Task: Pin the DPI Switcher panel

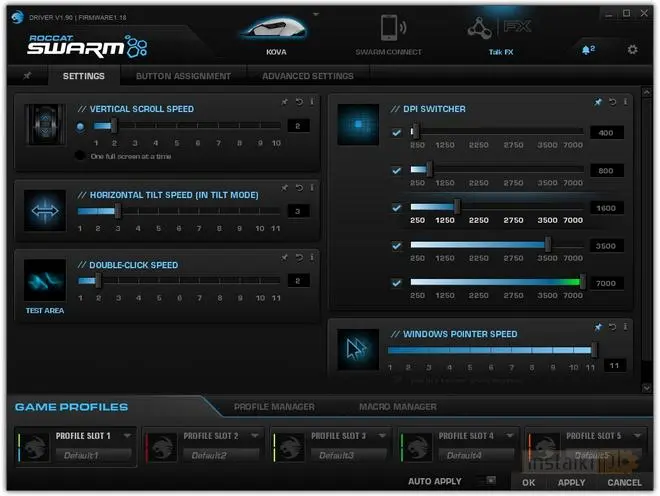Action: [x=598, y=102]
